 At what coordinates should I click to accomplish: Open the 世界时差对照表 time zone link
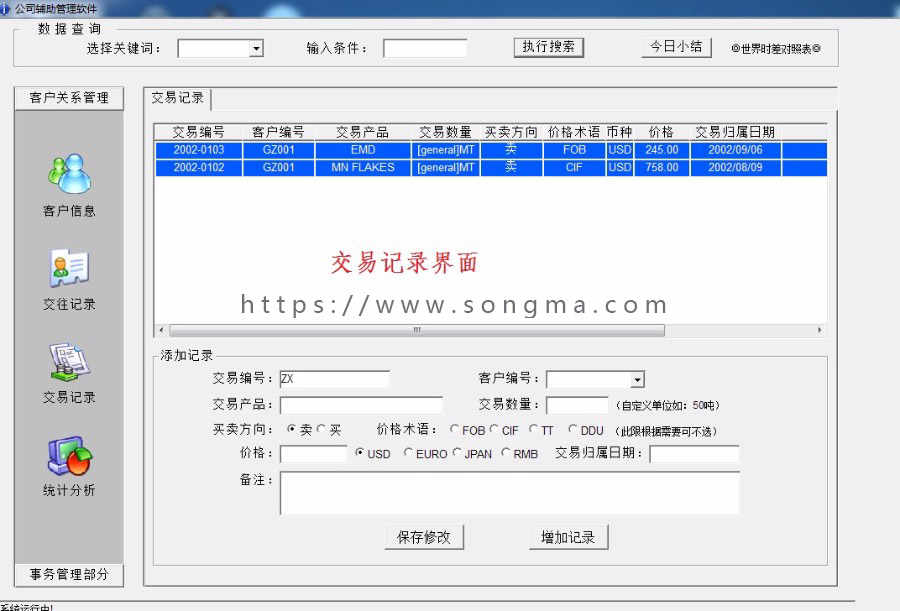coord(775,49)
